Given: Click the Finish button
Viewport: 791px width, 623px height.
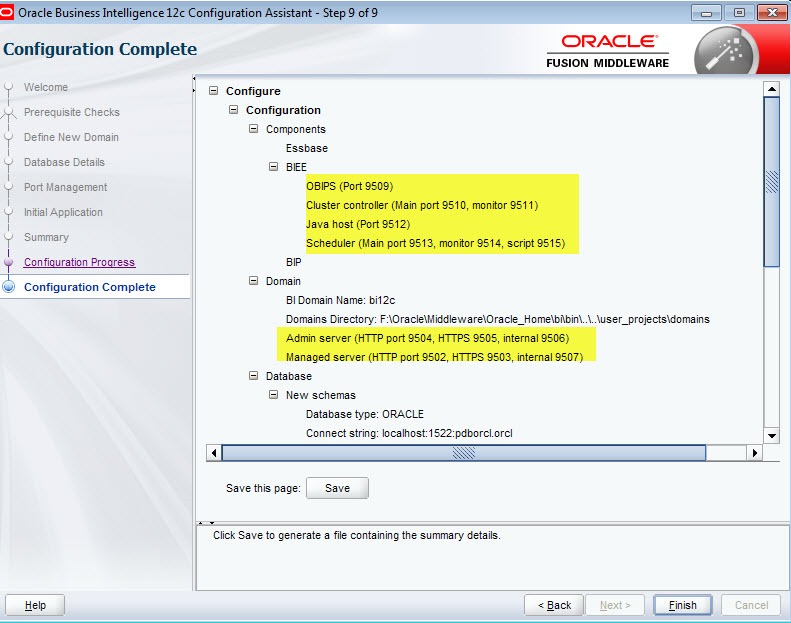Looking at the screenshot, I should pos(683,605).
